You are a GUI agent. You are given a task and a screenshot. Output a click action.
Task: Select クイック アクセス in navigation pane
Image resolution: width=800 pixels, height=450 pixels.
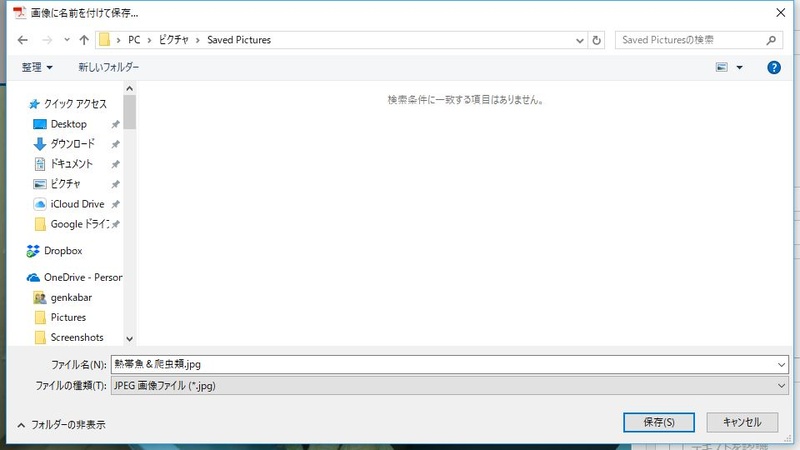click(x=75, y=104)
